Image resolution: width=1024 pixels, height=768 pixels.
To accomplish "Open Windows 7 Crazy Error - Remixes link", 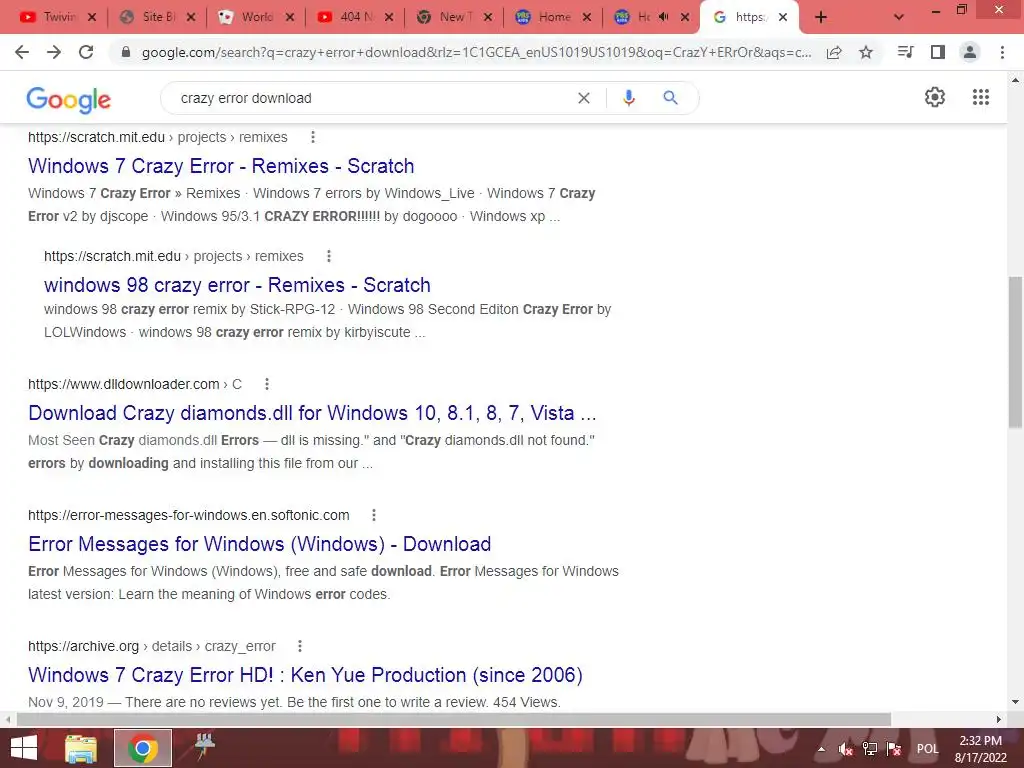I will [221, 166].
